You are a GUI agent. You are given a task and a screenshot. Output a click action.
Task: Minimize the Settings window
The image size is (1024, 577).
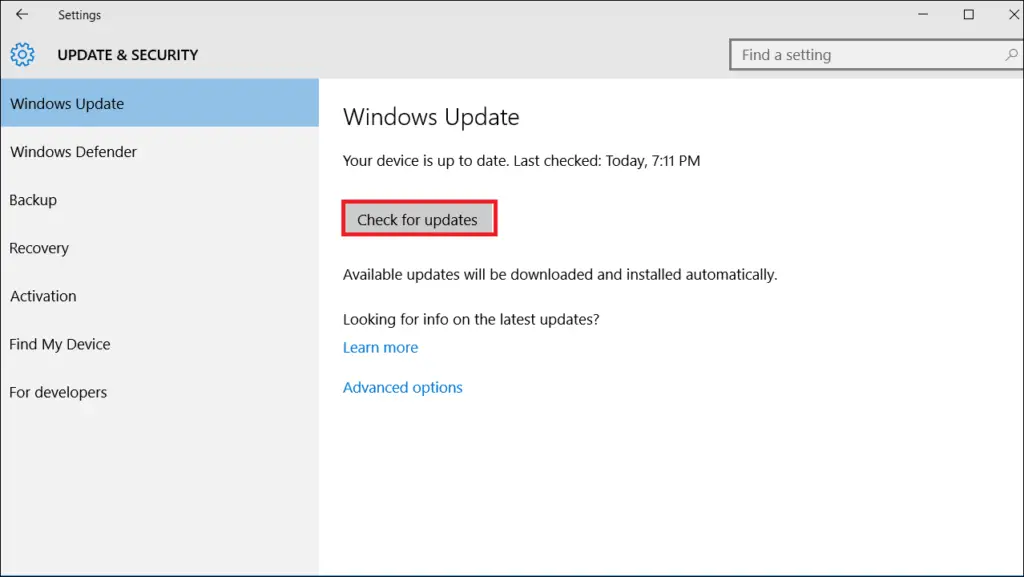[x=923, y=14]
